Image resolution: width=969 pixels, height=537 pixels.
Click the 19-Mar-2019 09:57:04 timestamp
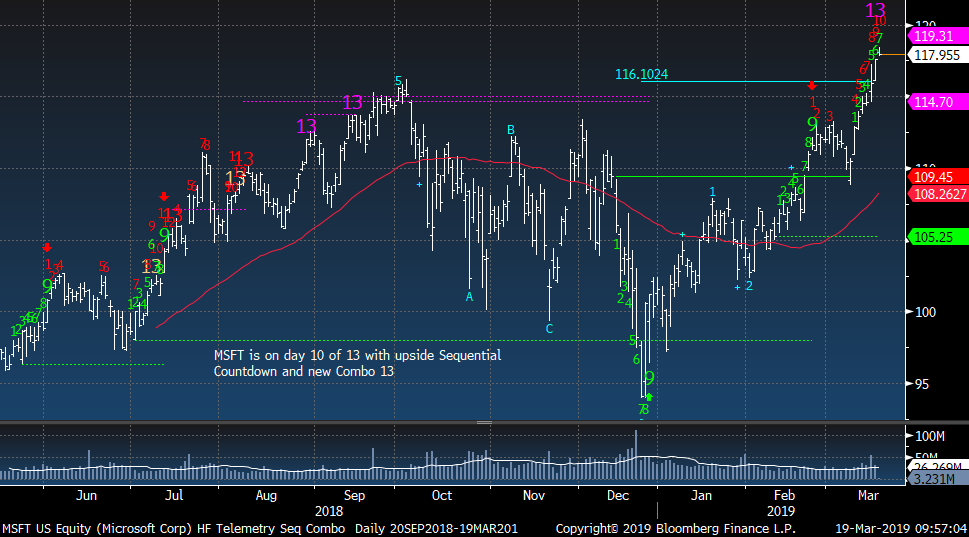click(x=900, y=529)
